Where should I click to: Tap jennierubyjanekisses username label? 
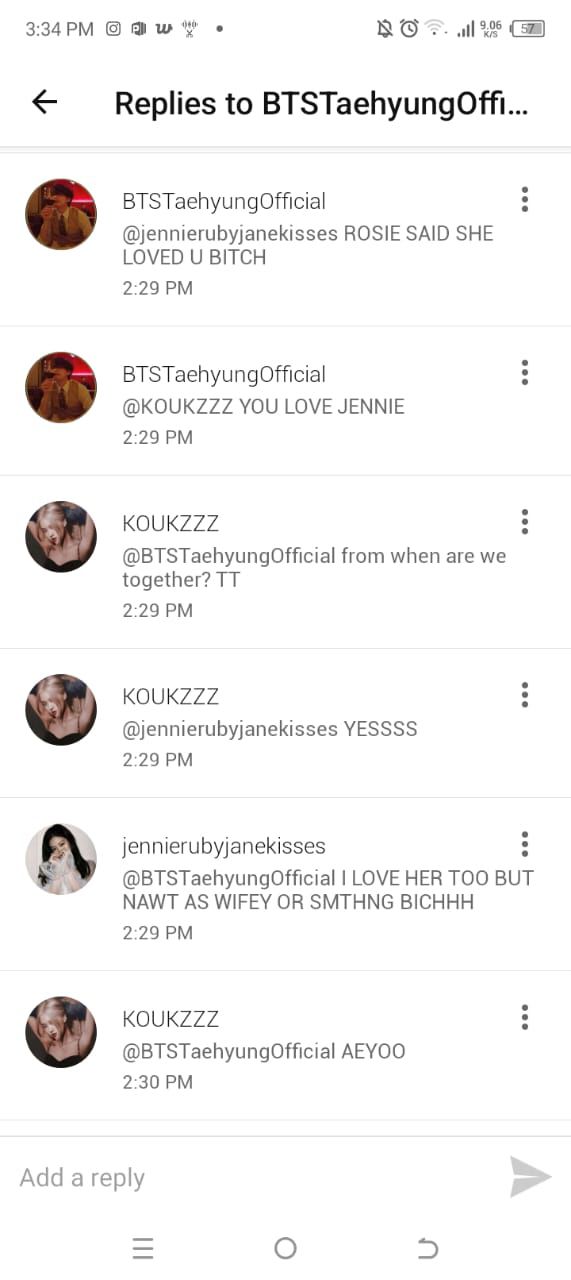(224, 846)
